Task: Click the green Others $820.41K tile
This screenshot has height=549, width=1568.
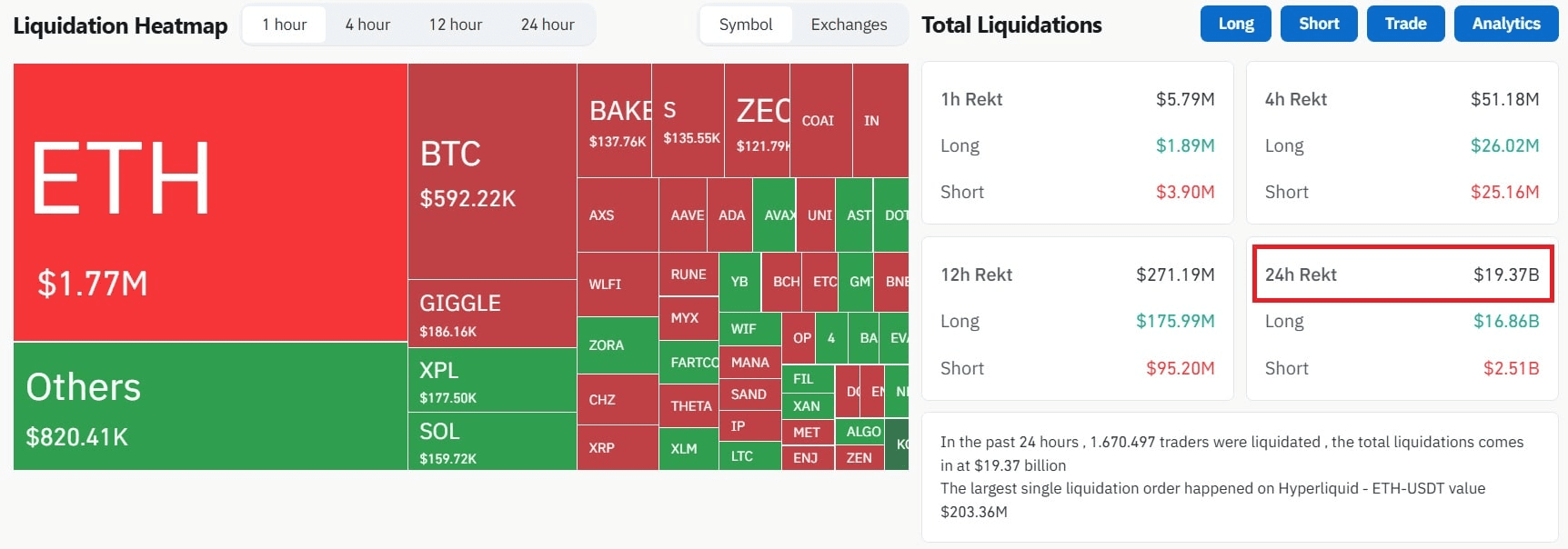Action: (210, 405)
